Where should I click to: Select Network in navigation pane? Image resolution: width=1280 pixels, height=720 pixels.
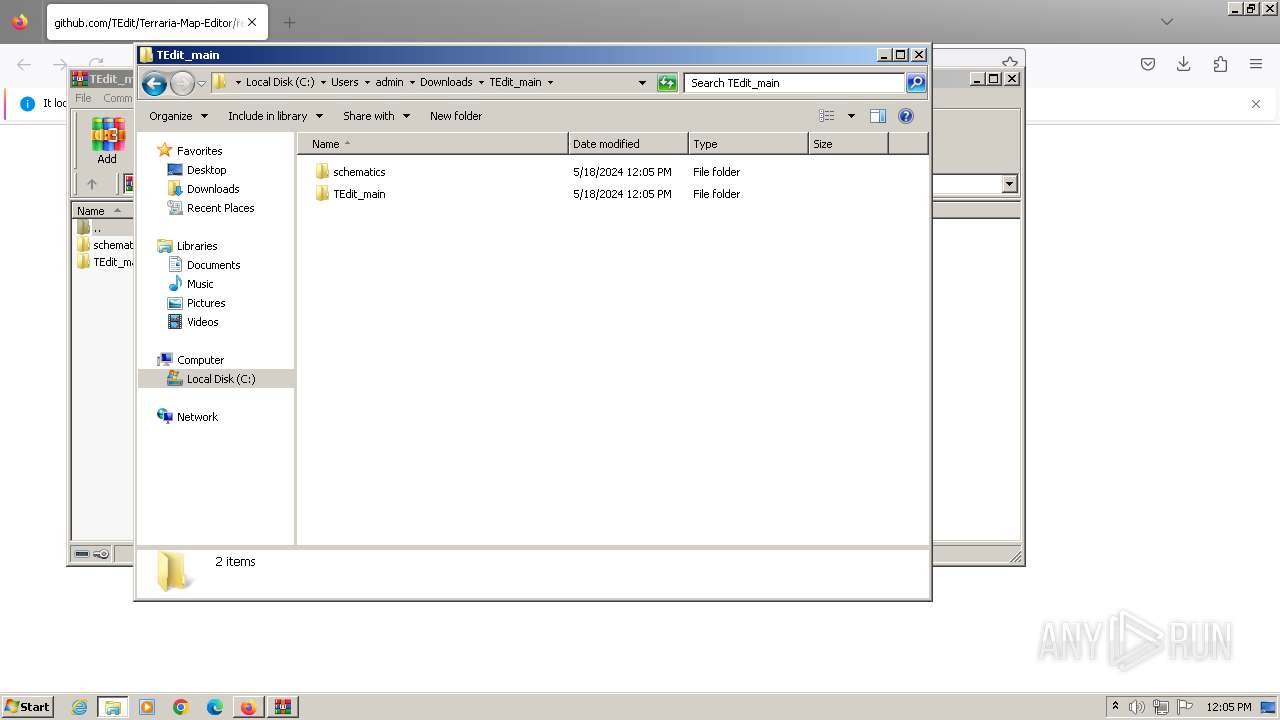pyautogui.click(x=197, y=417)
